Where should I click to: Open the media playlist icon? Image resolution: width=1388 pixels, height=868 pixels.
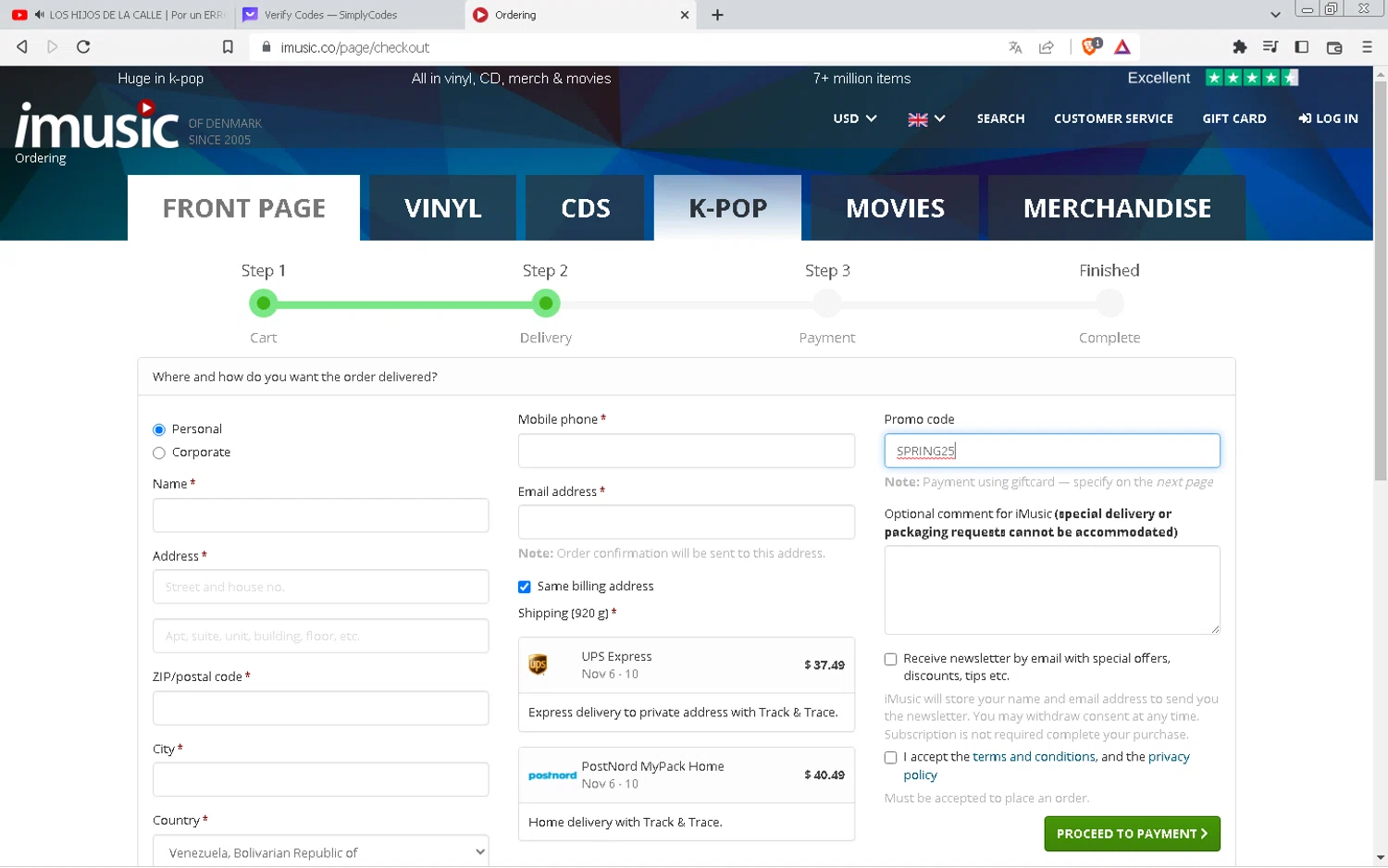(x=1270, y=47)
